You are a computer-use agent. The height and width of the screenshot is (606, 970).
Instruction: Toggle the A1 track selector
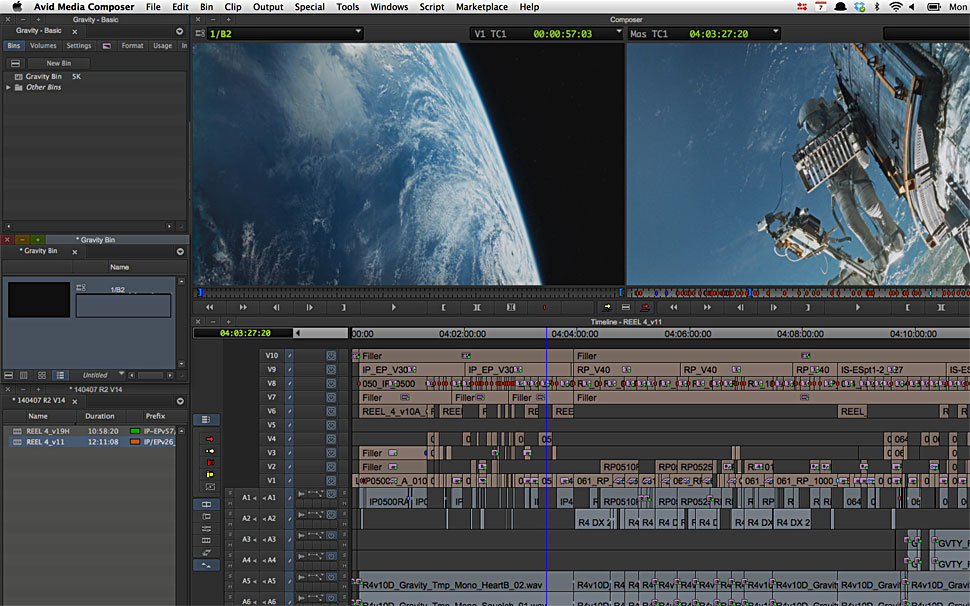pos(271,497)
